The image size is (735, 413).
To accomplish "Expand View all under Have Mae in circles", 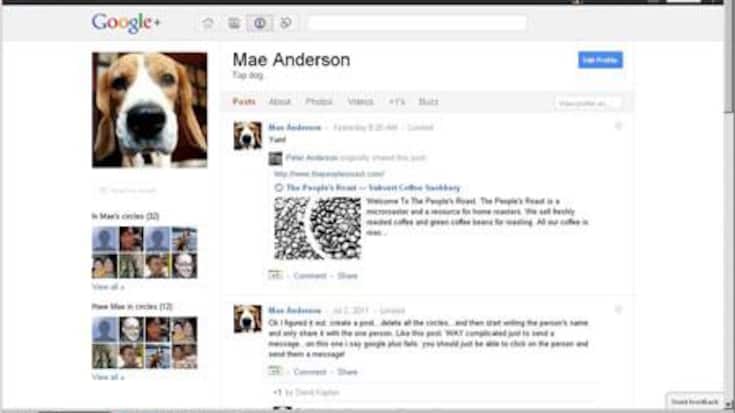I will 107,377.
